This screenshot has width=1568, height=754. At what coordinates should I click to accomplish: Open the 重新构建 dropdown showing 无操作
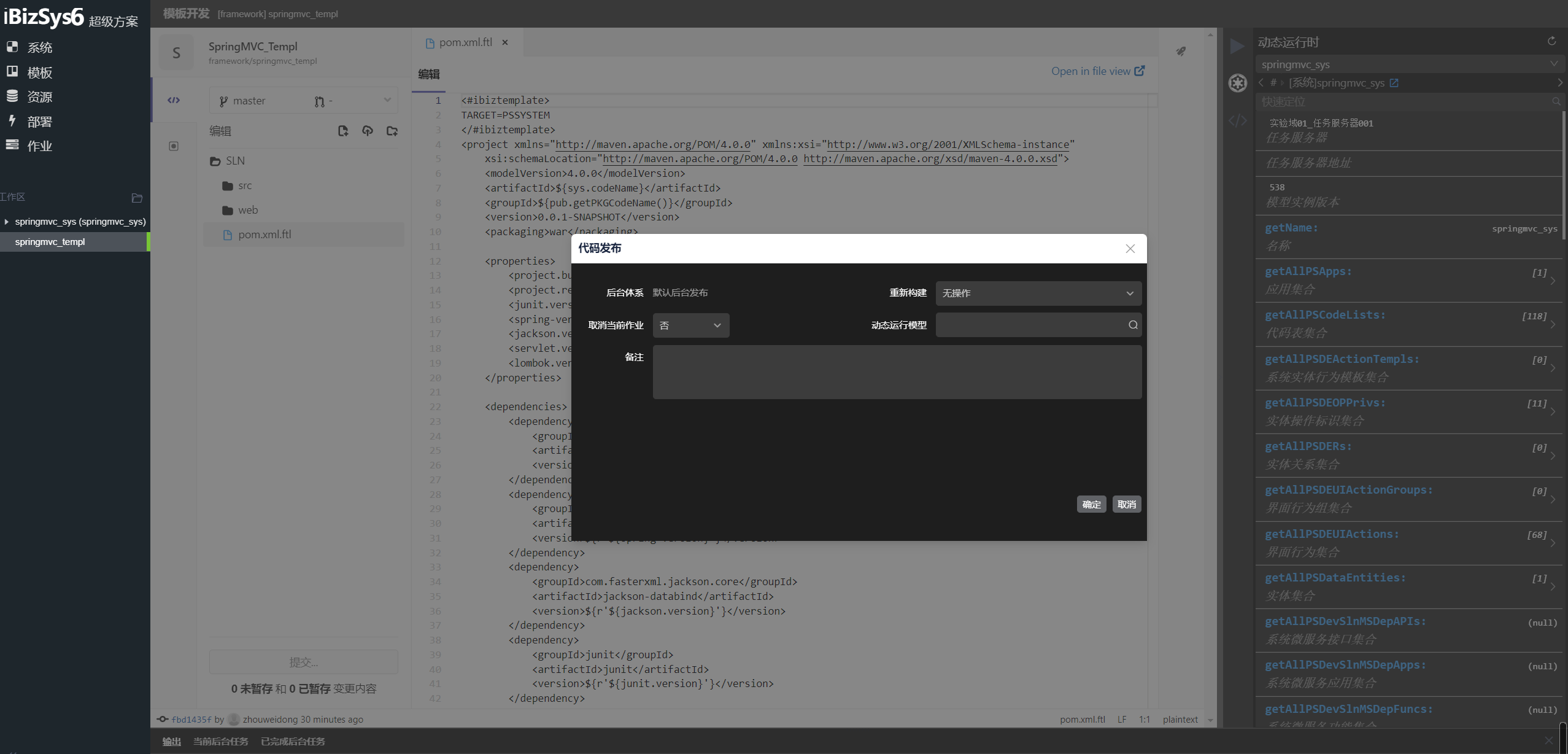point(1038,293)
